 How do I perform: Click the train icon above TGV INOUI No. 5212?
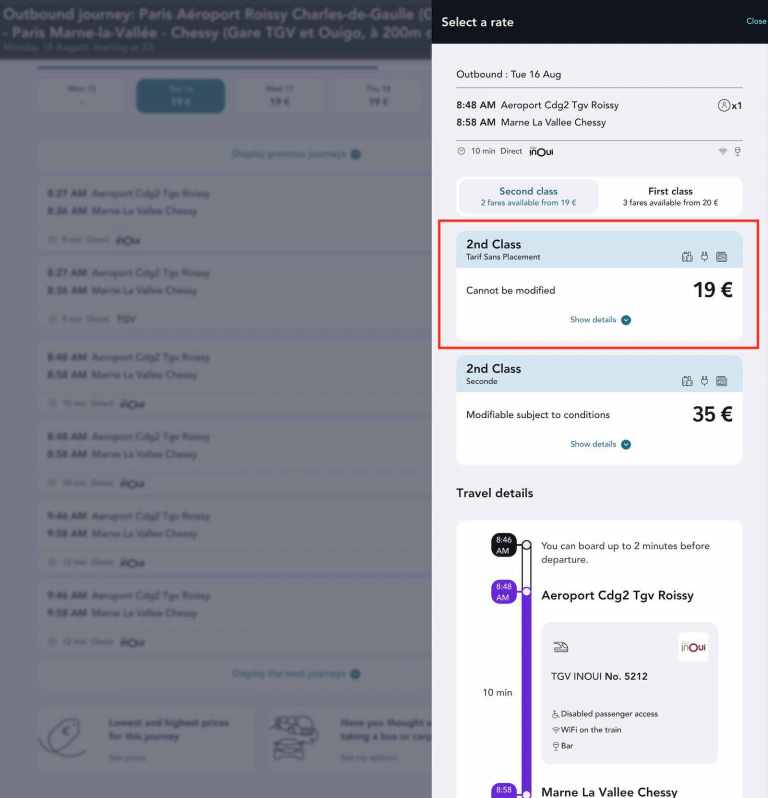click(x=560, y=647)
